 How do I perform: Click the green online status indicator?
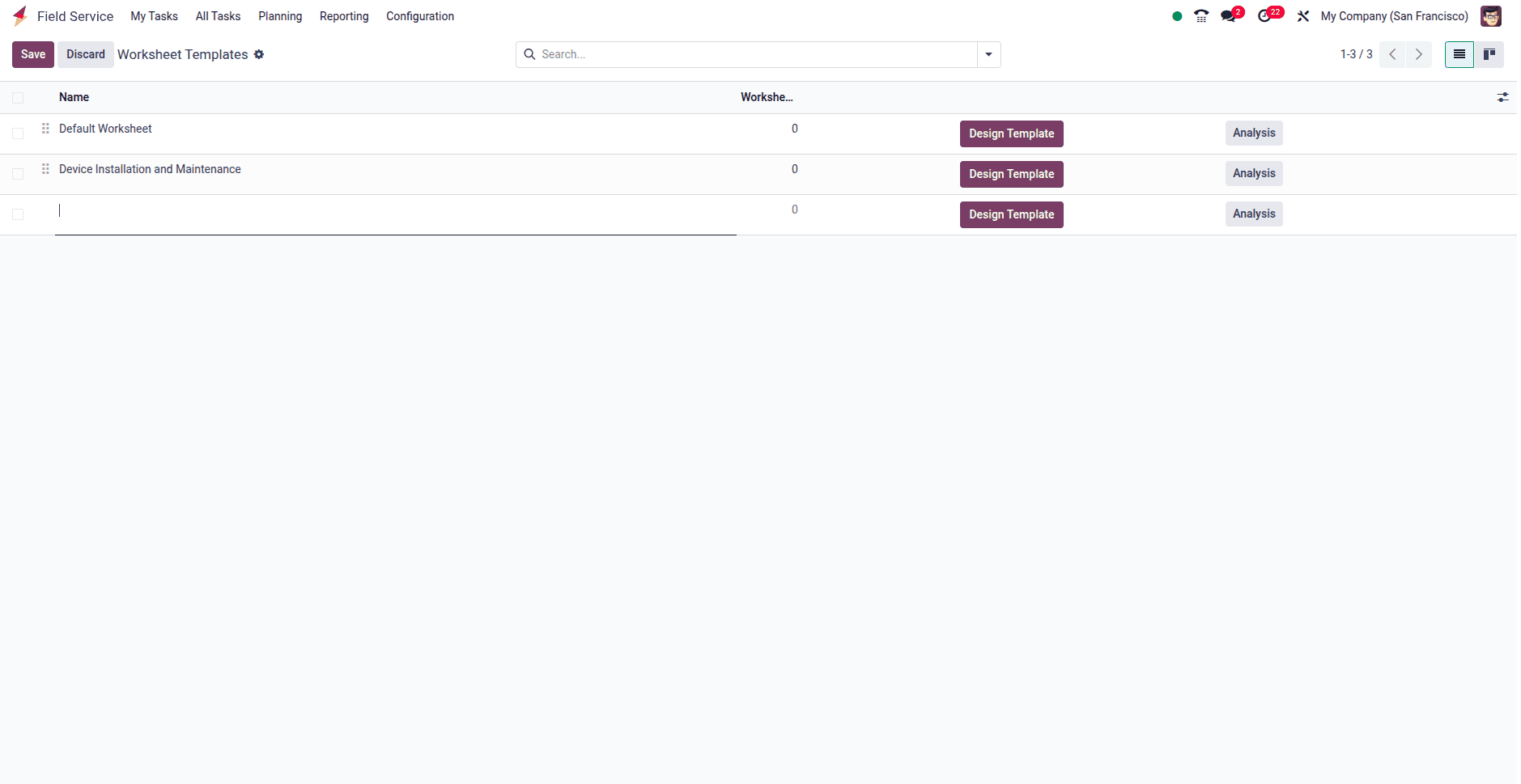(x=1177, y=16)
